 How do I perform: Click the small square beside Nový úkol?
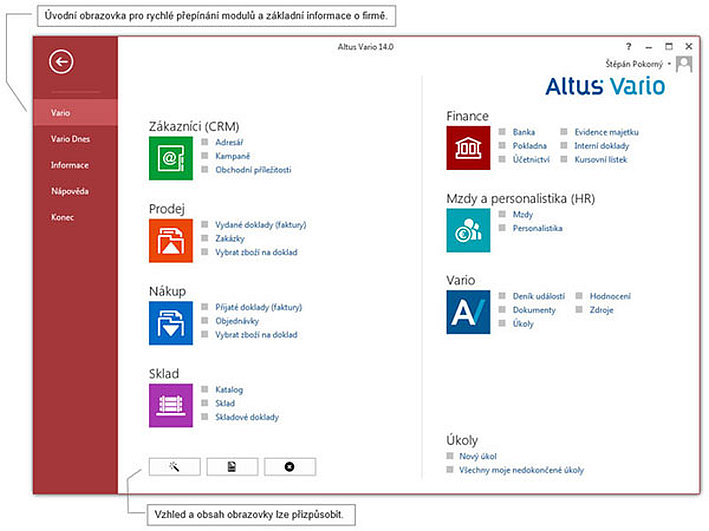(450, 456)
